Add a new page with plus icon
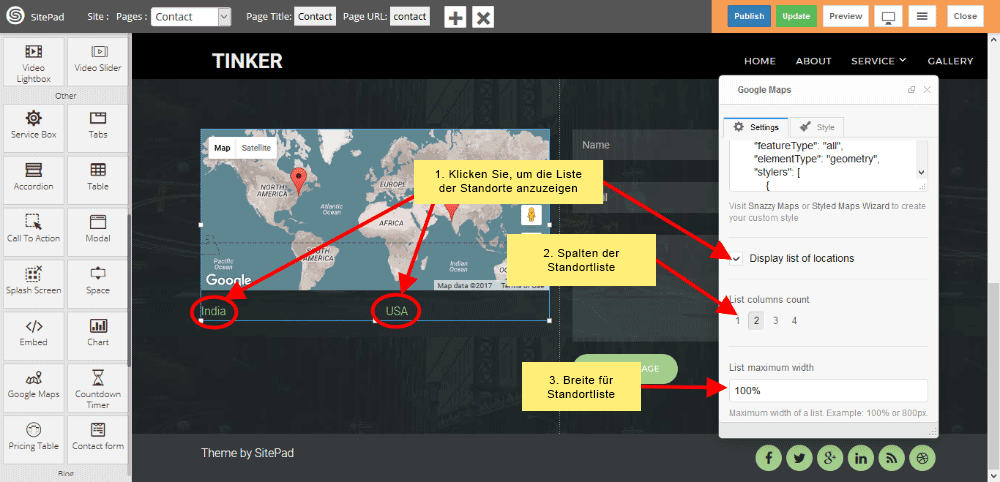Viewport: 1000px width, 482px height. coord(455,17)
